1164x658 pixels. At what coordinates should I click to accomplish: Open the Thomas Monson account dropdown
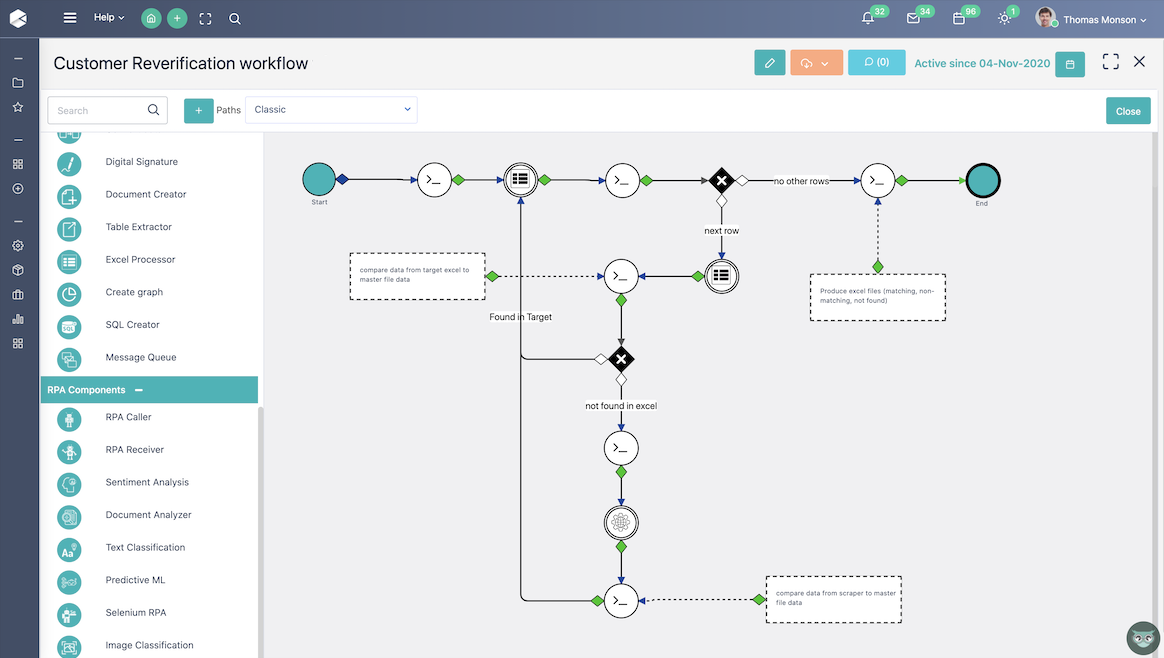coord(1099,18)
